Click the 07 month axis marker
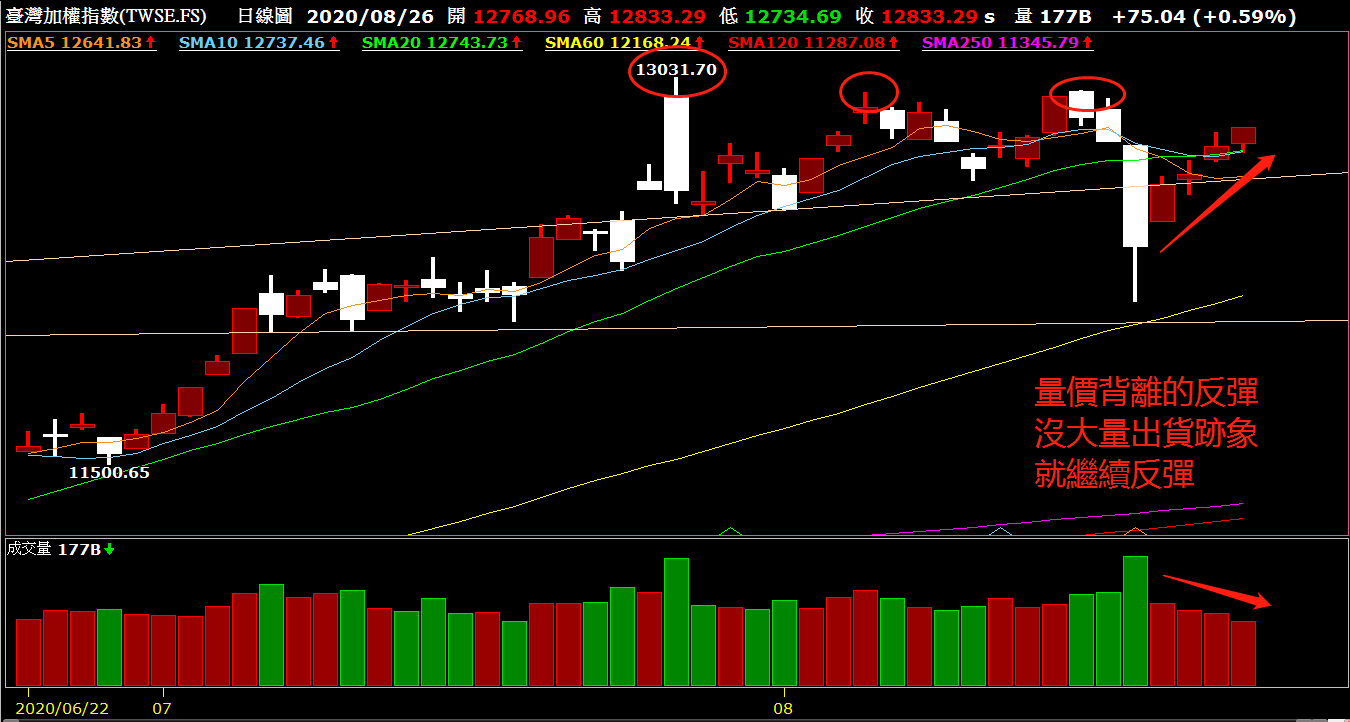The width and height of the screenshot is (1350, 722). pos(162,708)
